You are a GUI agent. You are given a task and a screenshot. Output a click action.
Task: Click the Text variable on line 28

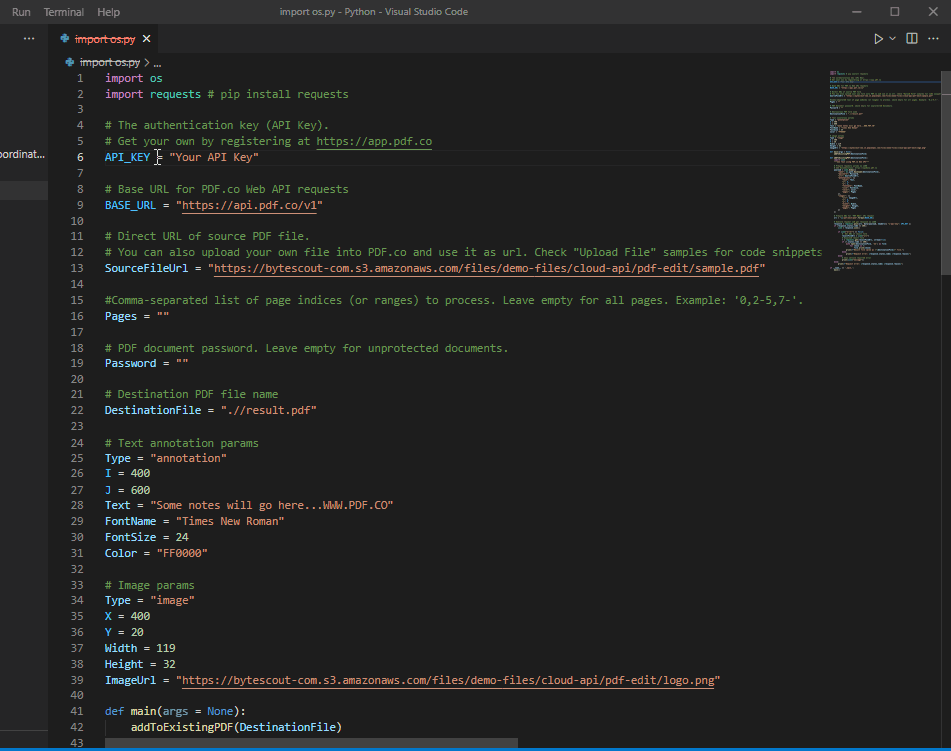(x=118, y=505)
